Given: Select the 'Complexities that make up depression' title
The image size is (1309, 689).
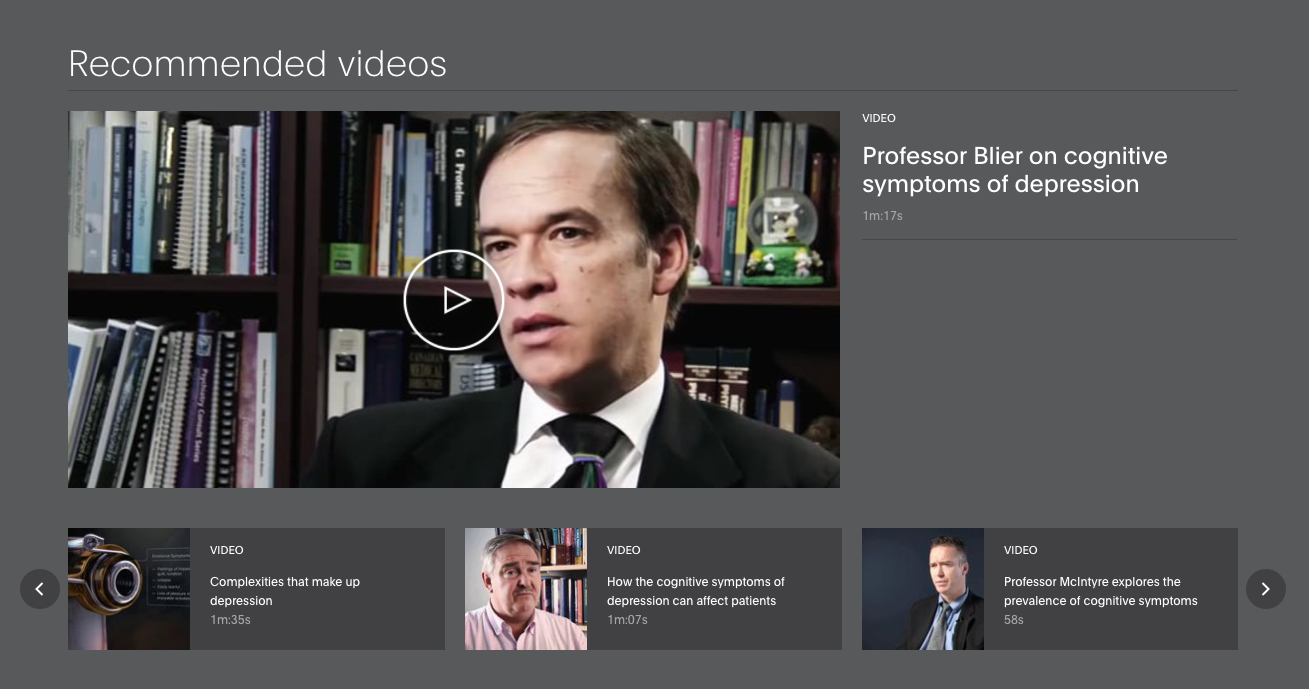Looking at the screenshot, I should 285,591.
